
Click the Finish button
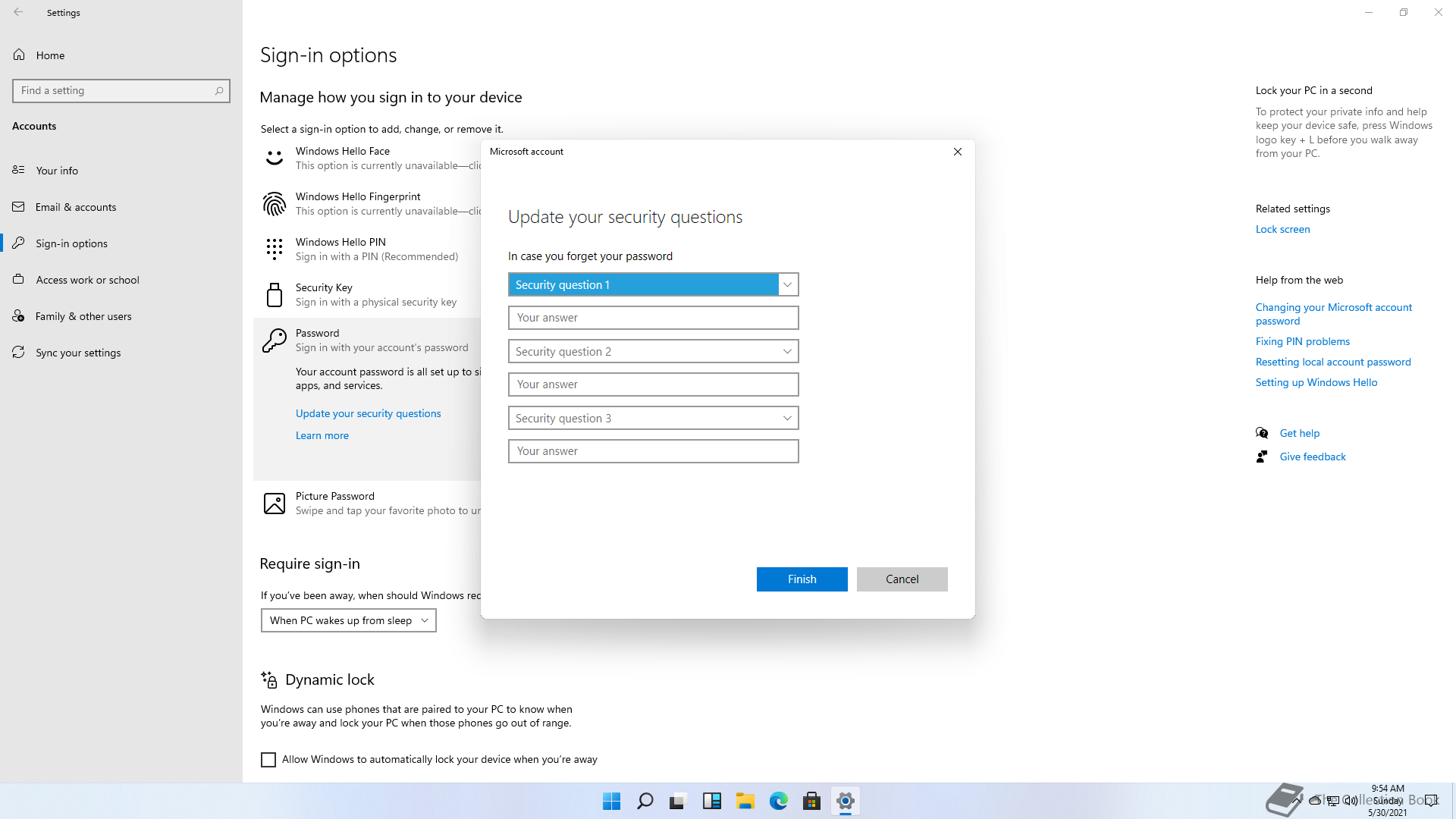pyautogui.click(x=802, y=579)
